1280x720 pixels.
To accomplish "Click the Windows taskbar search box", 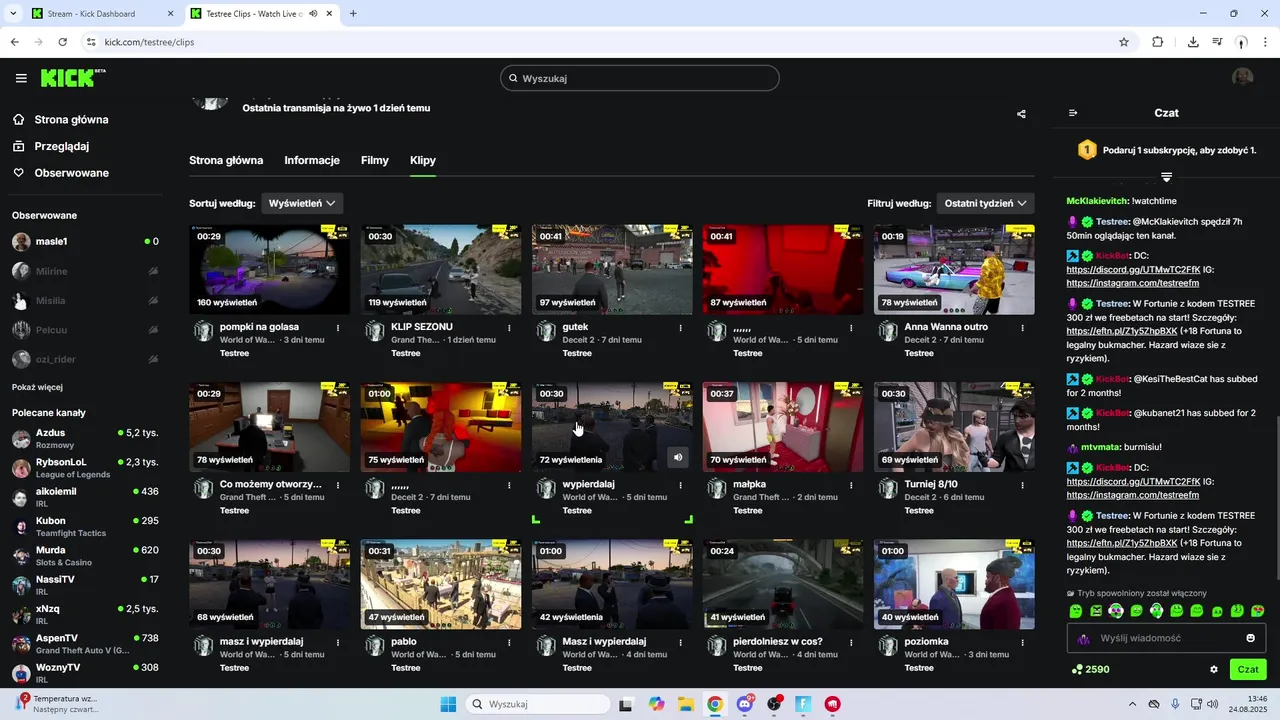I will point(538,704).
